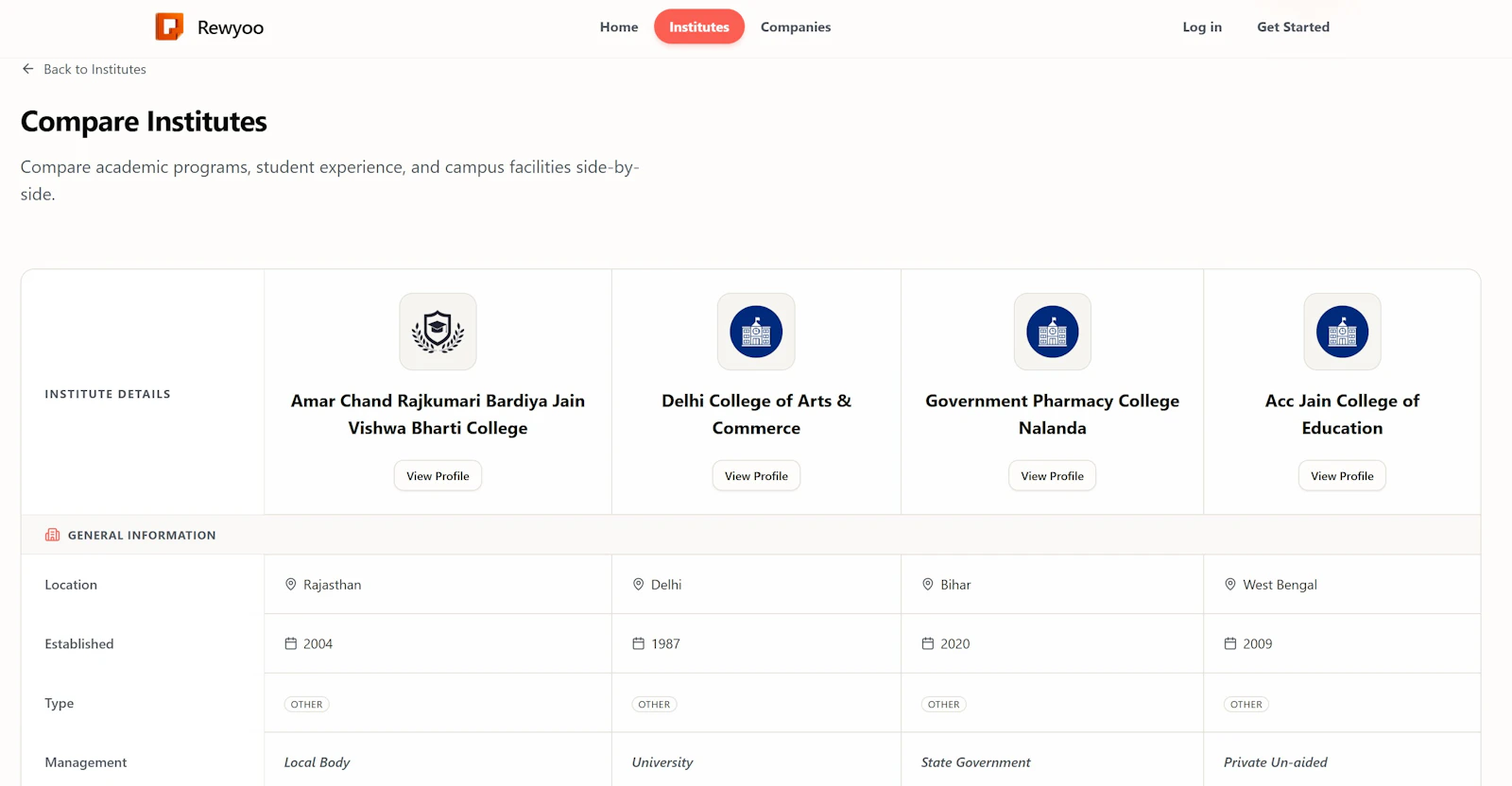Screen dimensions: 1512x786
Task: Click the calendar icon beside 2020
Action: (928, 643)
